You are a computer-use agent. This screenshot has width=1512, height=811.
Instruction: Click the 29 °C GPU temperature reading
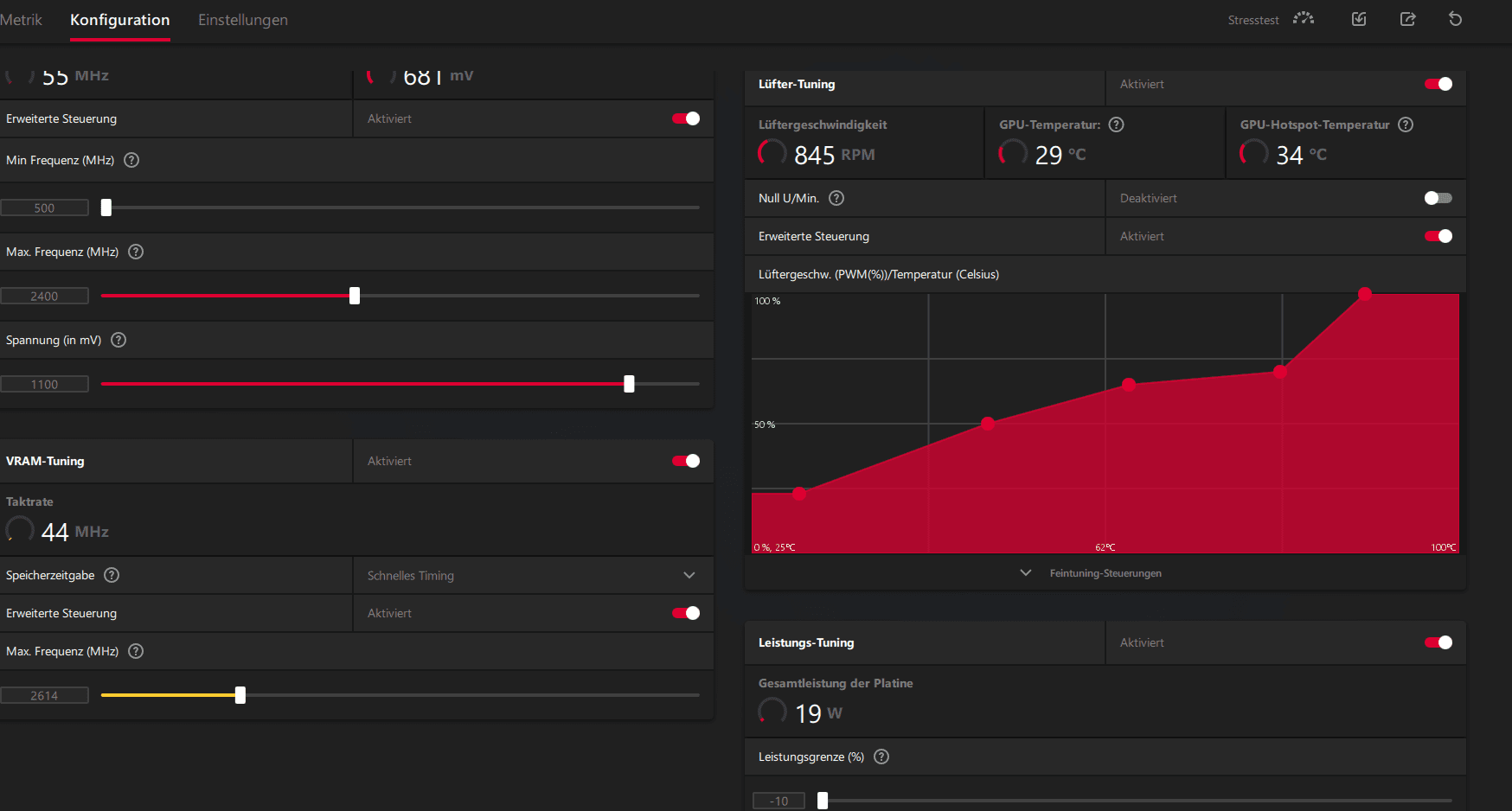(x=1060, y=155)
